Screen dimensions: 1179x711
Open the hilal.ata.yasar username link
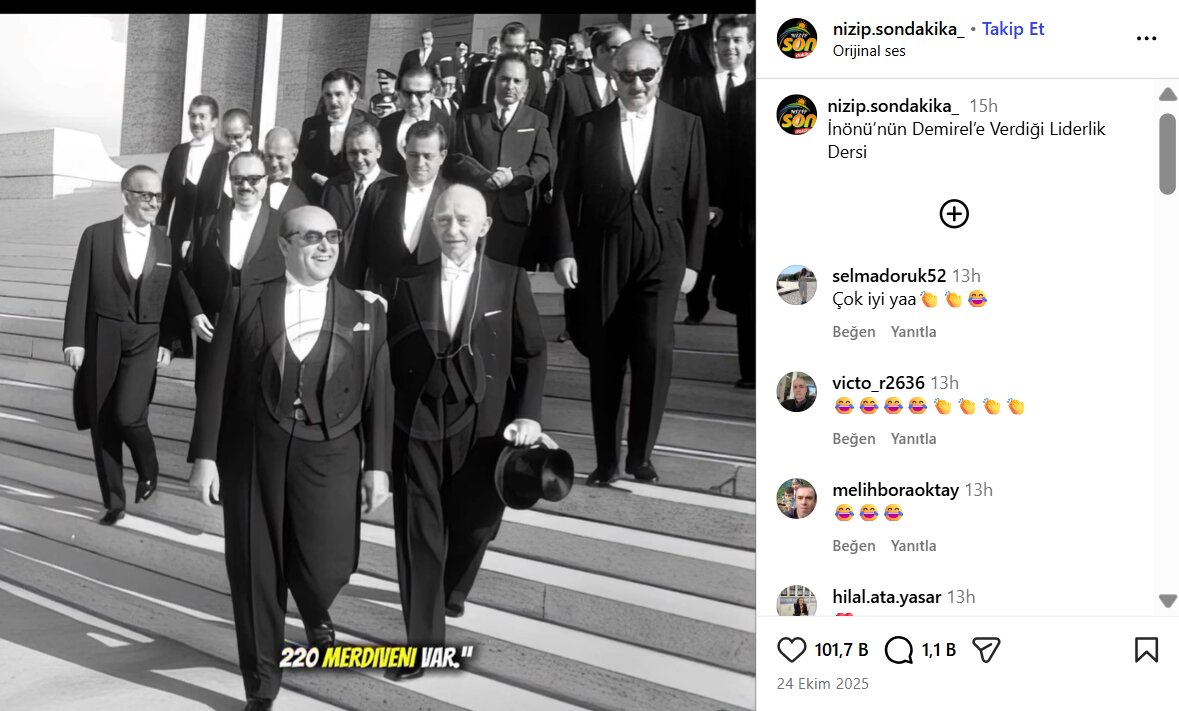[x=887, y=597]
